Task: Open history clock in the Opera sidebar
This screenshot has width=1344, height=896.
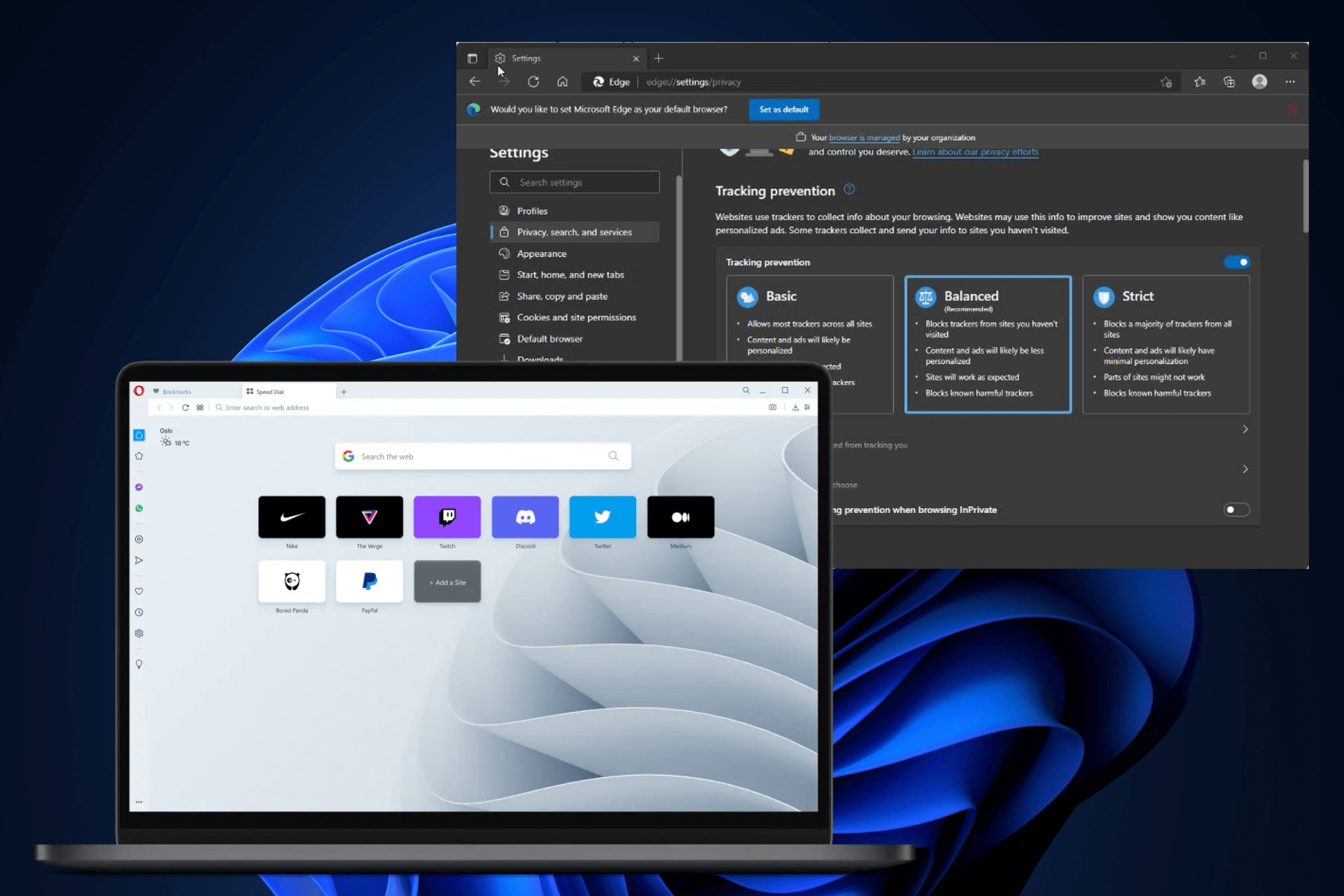Action: [139, 612]
